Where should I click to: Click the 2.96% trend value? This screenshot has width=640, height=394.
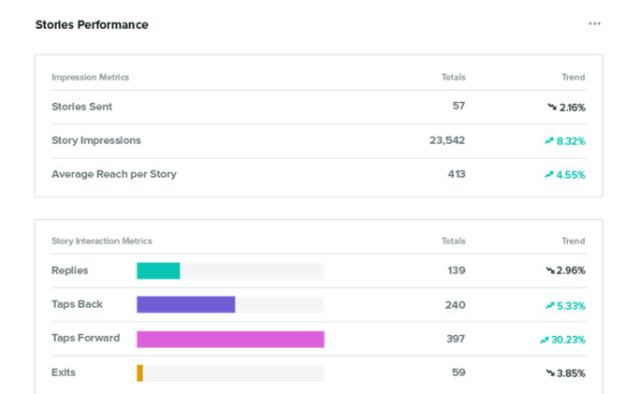(571, 270)
